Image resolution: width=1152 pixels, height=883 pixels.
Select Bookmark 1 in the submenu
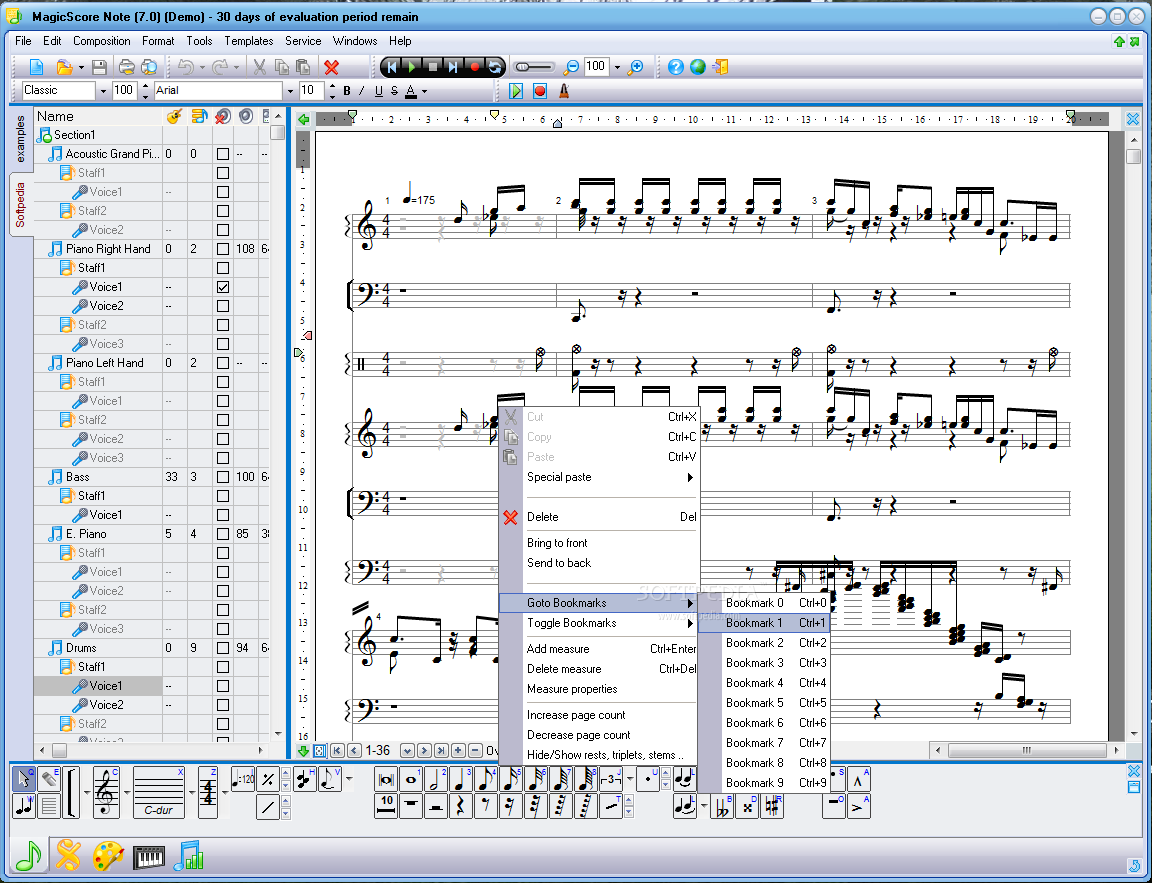pos(764,623)
